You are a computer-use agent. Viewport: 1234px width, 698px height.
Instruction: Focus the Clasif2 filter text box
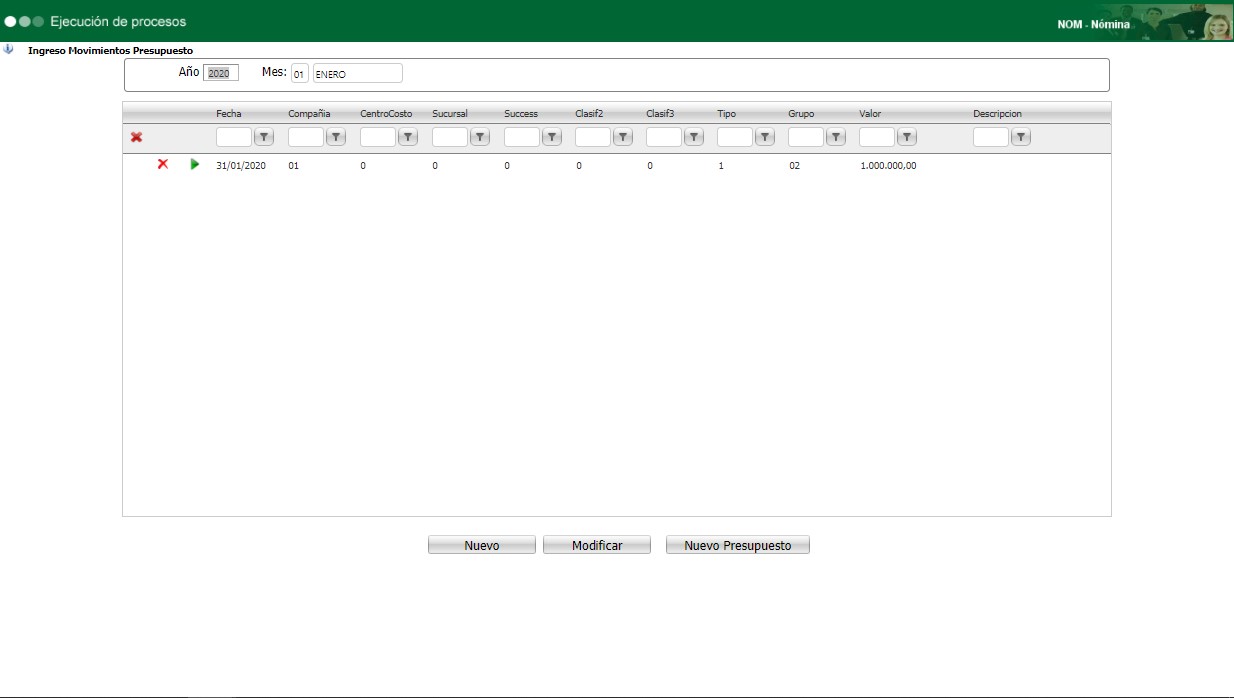coord(593,137)
